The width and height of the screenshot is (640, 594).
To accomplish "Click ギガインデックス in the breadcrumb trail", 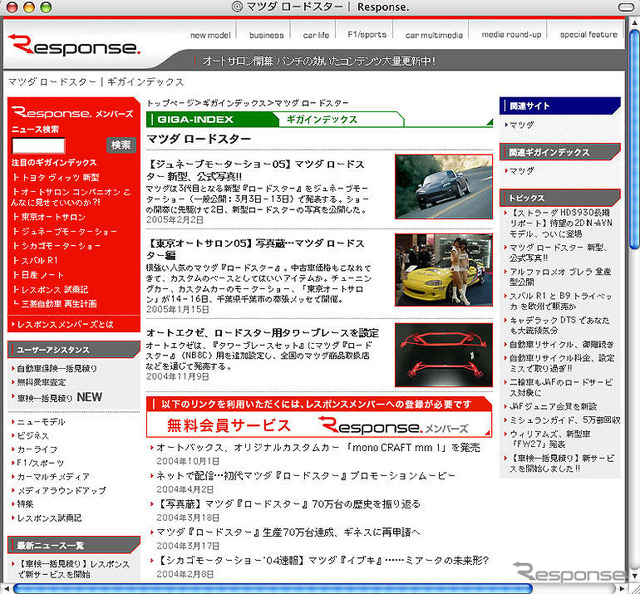I will [235, 103].
